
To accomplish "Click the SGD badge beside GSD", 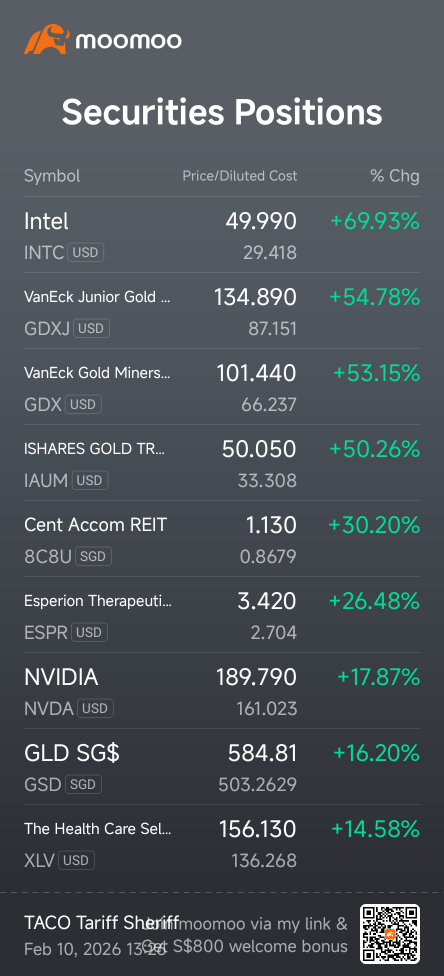I will (83, 784).
